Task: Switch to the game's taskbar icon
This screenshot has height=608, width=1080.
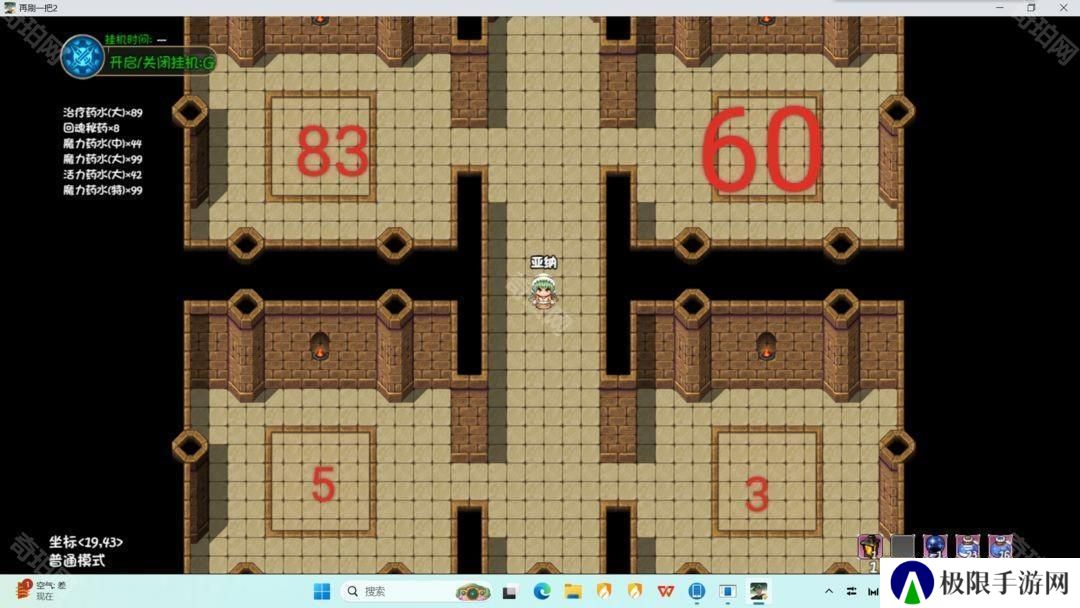Action: click(x=758, y=591)
